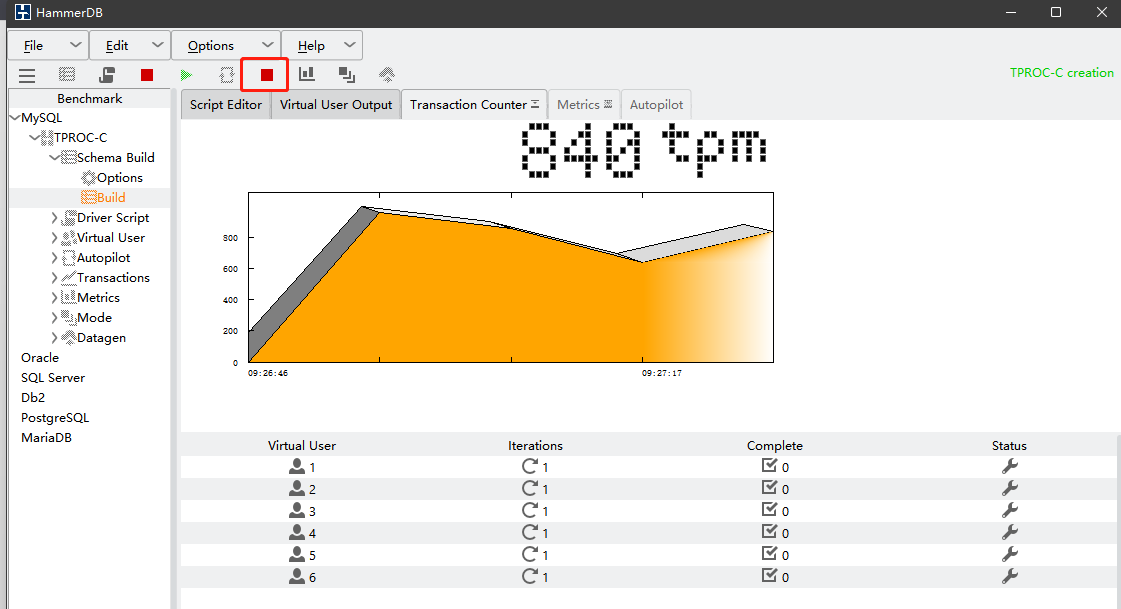Image resolution: width=1121 pixels, height=609 pixels.
Task: Click the File menu dropdown arrow
Action: coord(75,45)
